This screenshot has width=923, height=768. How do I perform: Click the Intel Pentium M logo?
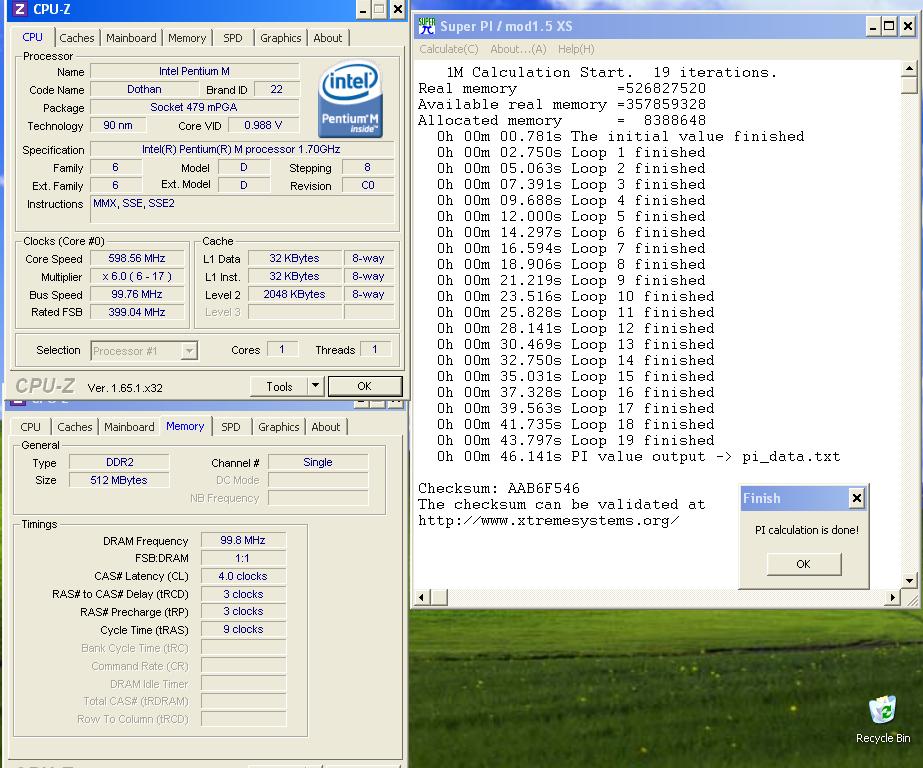click(351, 99)
